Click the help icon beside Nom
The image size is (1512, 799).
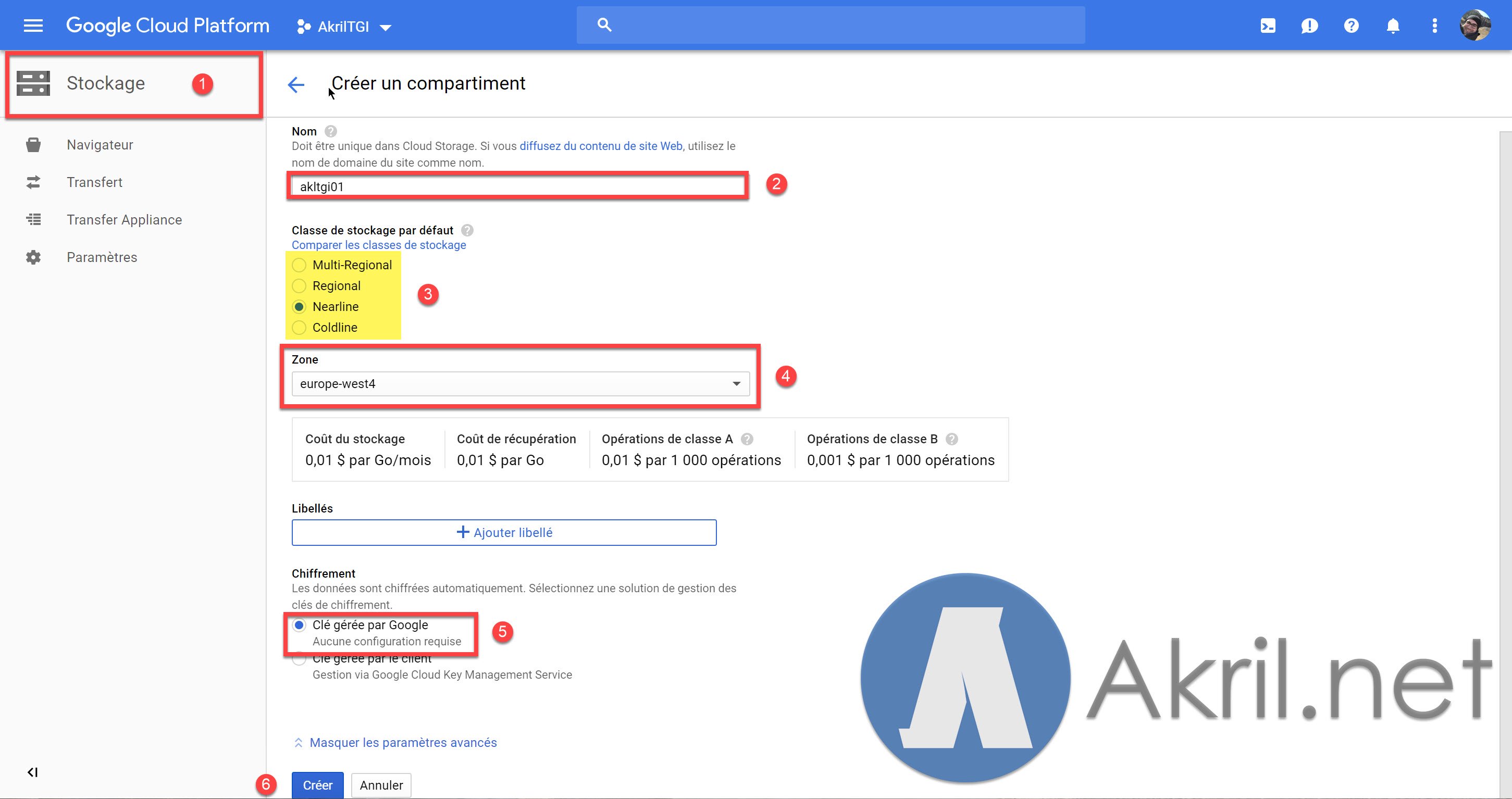tap(330, 131)
